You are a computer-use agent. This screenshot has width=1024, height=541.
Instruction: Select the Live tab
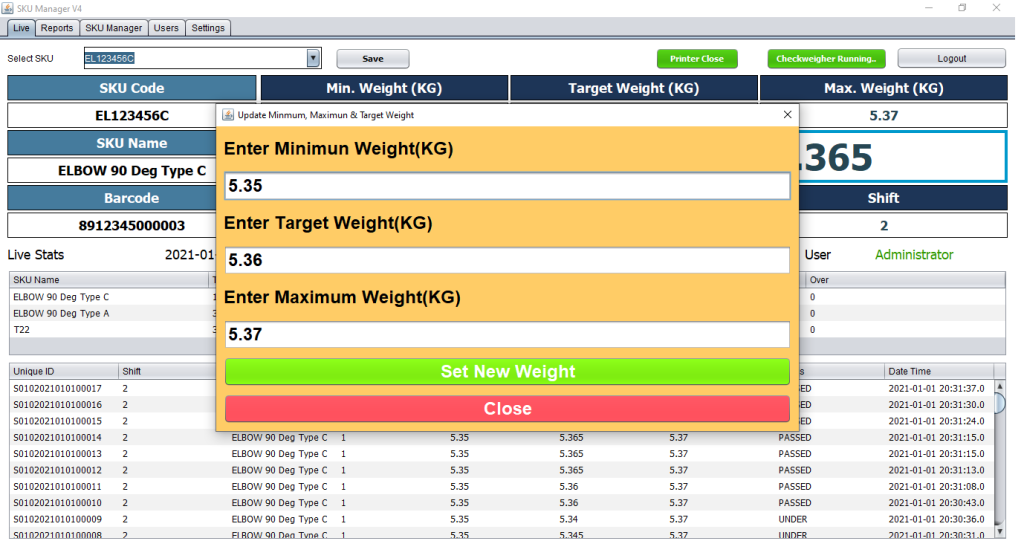pyautogui.click(x=21, y=28)
